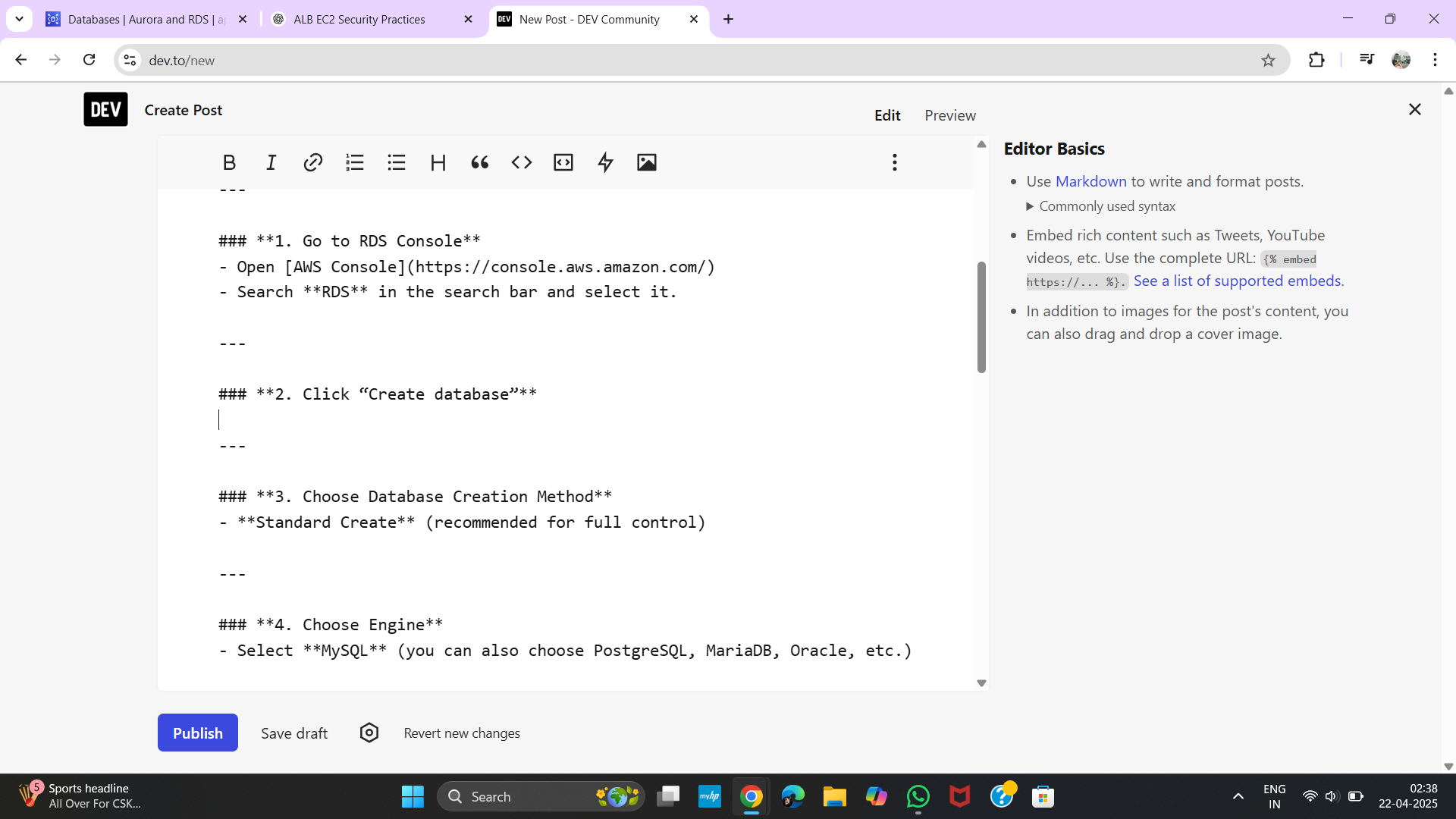Open the Windows Start menu
1456x819 pixels.
point(413,796)
